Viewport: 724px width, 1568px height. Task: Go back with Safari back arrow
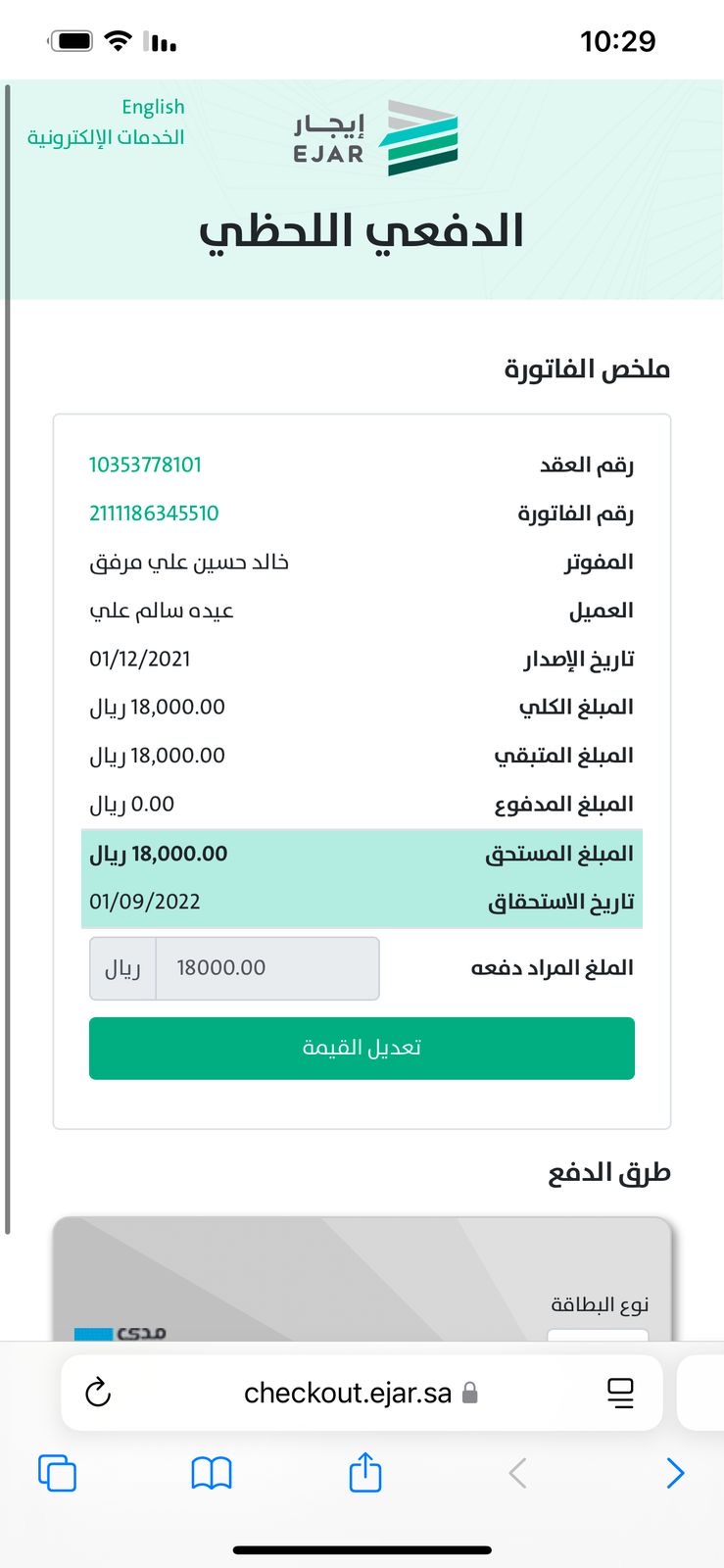(x=518, y=1473)
